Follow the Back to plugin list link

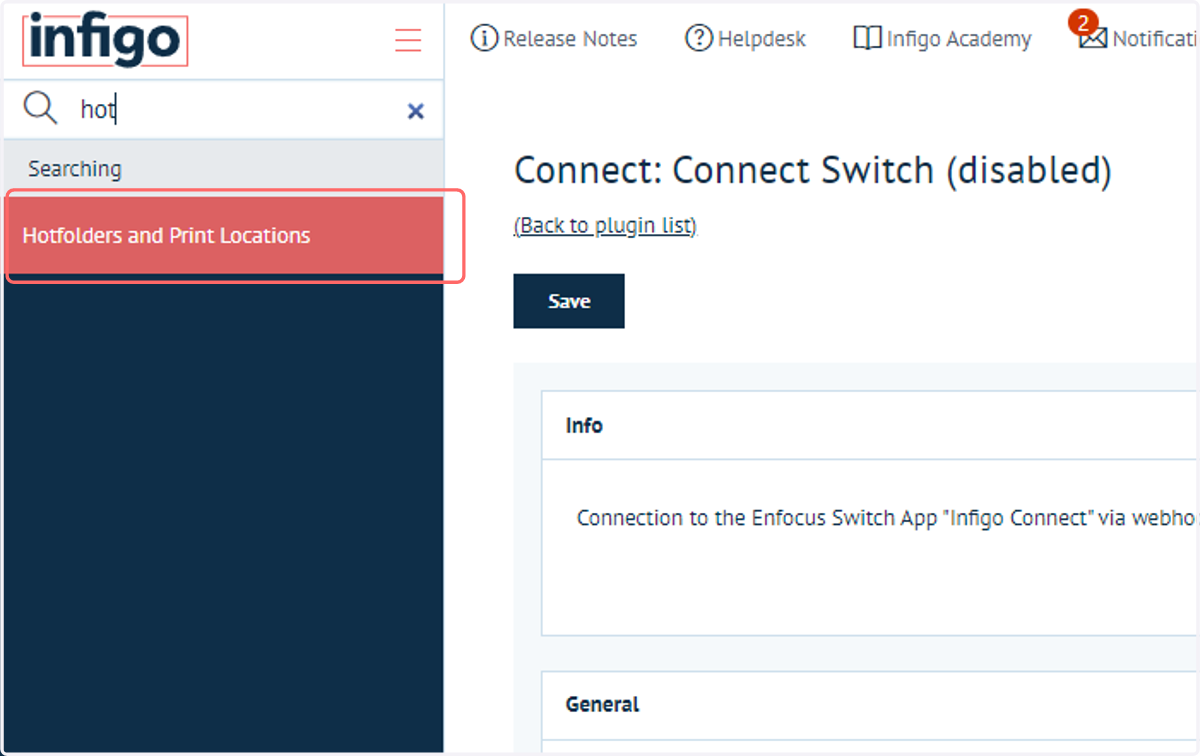tap(605, 225)
